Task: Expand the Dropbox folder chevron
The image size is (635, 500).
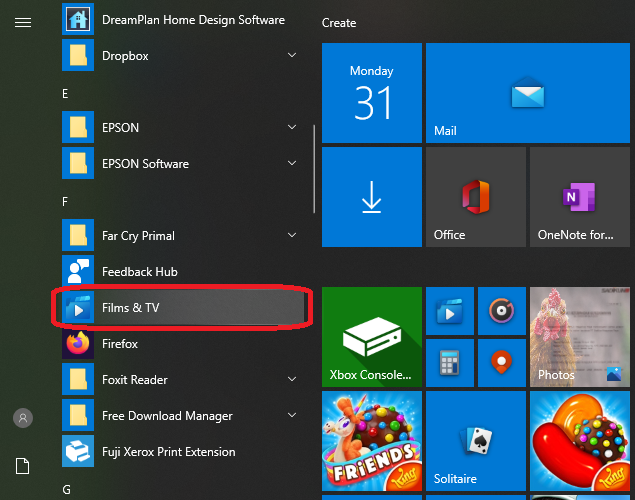Action: (x=292, y=55)
